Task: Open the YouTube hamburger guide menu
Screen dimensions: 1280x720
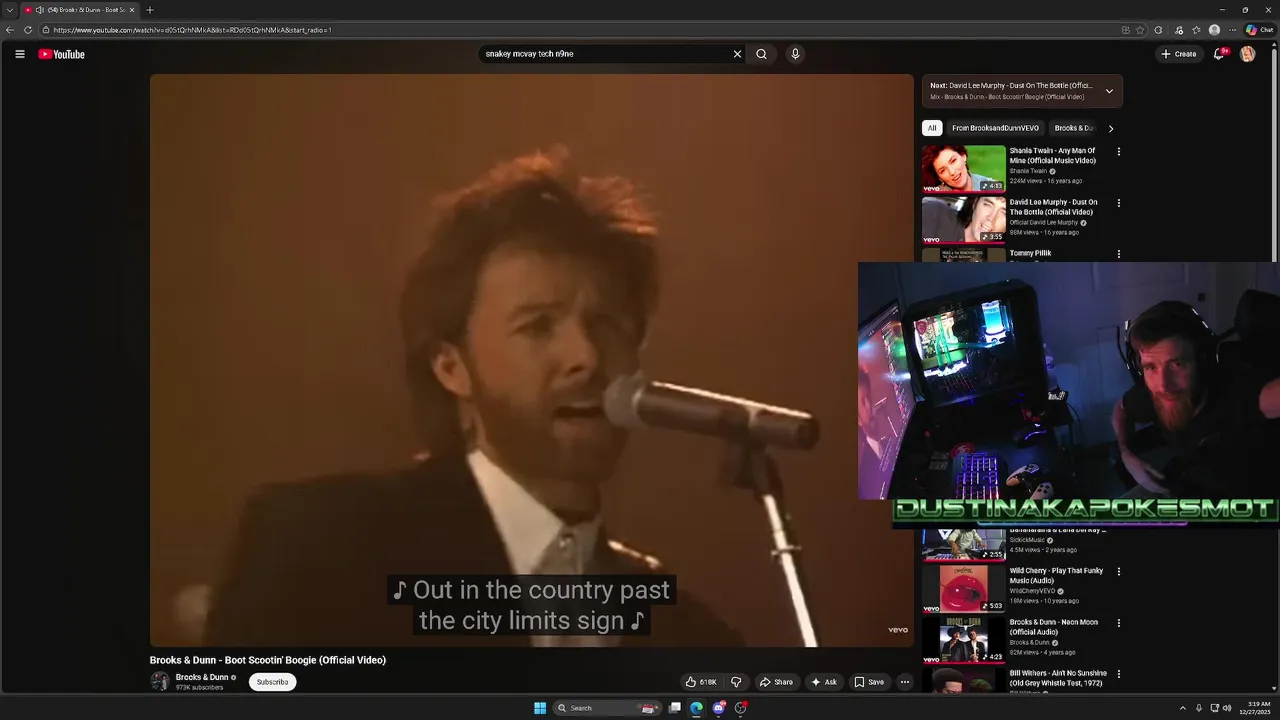Action: coord(19,54)
